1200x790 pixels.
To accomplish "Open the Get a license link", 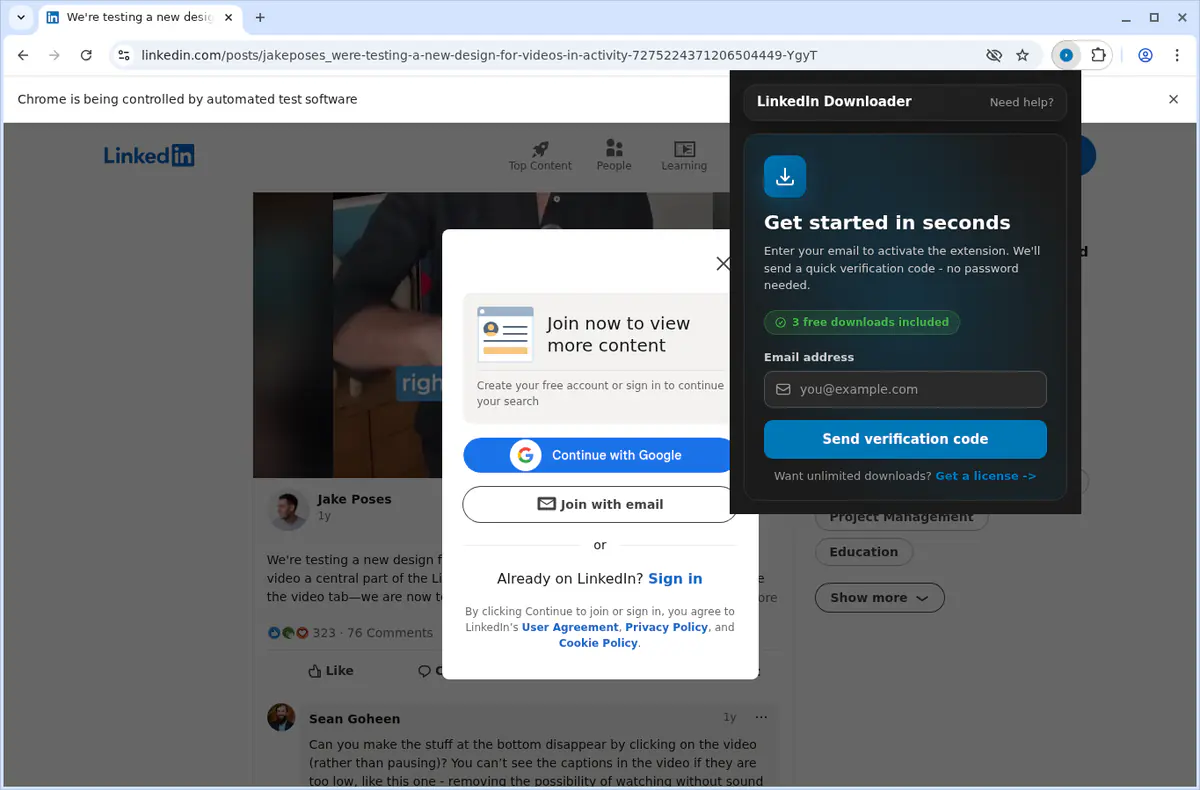I will click(x=985, y=476).
